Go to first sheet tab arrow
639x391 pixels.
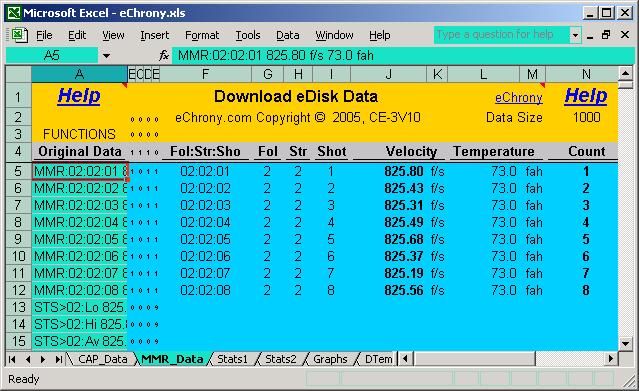click(12, 359)
